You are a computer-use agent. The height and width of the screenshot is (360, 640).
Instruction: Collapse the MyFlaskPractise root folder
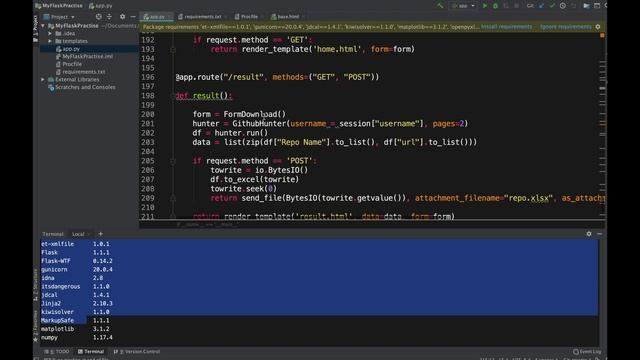coord(43,26)
